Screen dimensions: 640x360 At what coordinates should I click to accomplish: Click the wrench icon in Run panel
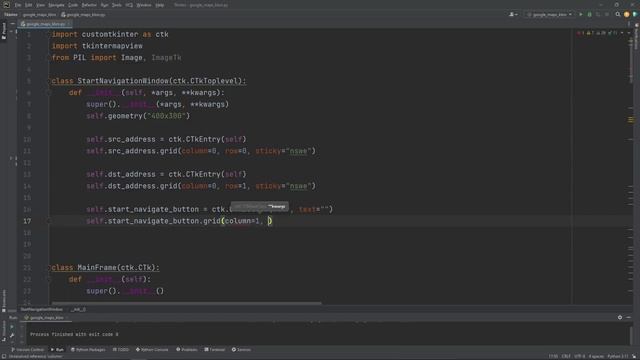coord(12,335)
